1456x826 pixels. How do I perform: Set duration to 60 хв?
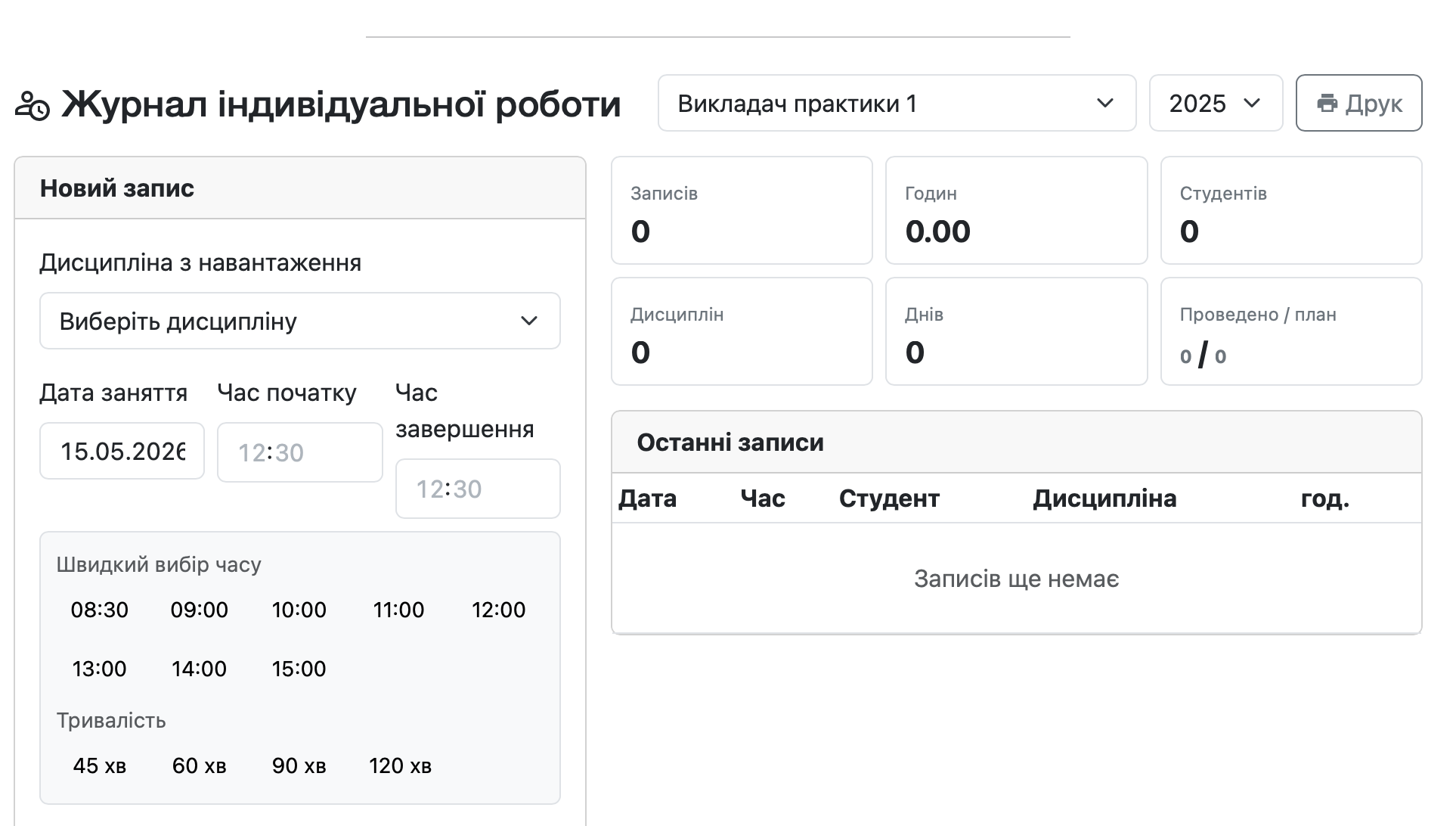tap(200, 765)
